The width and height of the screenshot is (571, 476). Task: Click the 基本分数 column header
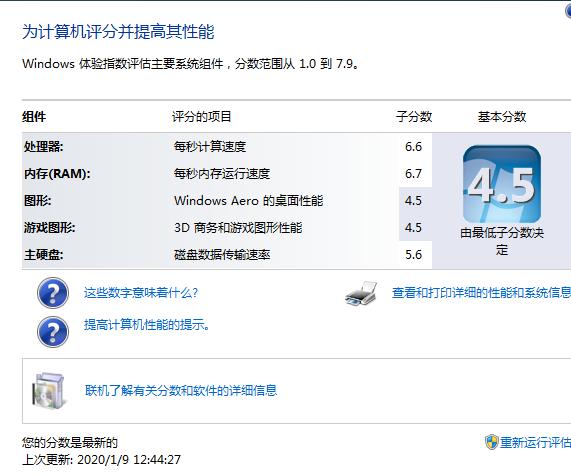pyautogui.click(x=502, y=117)
